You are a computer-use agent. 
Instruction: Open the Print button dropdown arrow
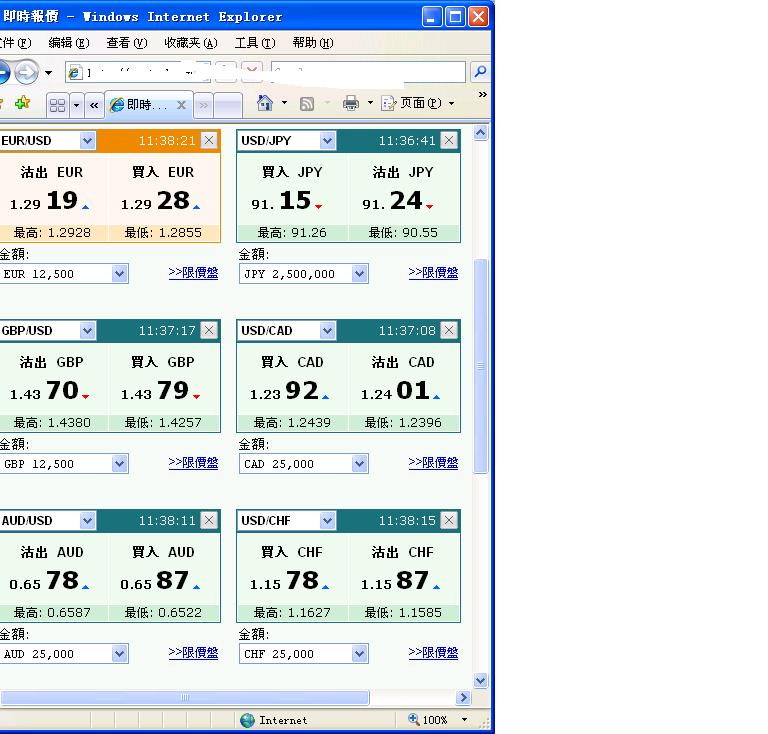point(370,103)
